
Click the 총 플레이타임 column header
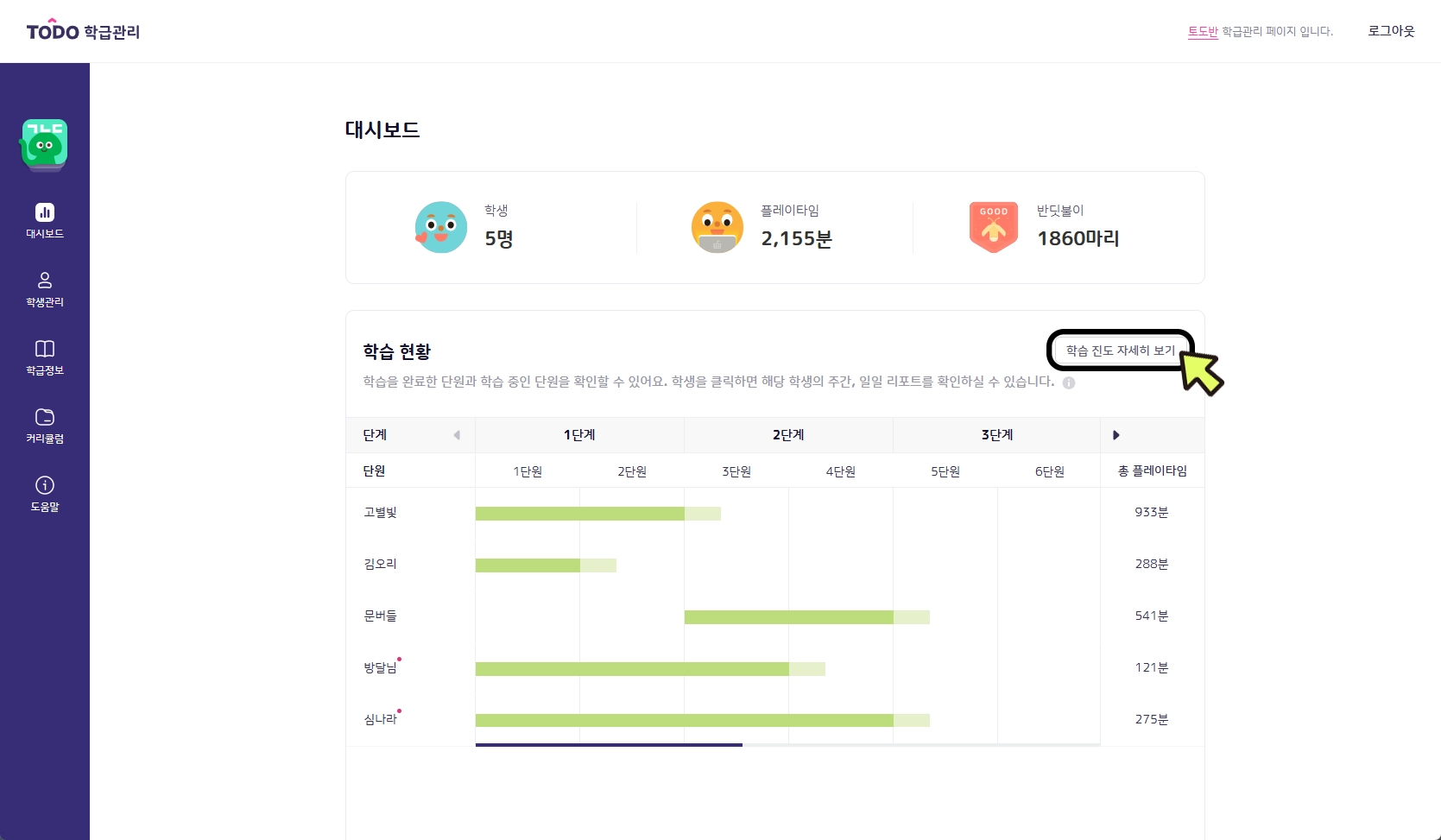pos(1153,471)
